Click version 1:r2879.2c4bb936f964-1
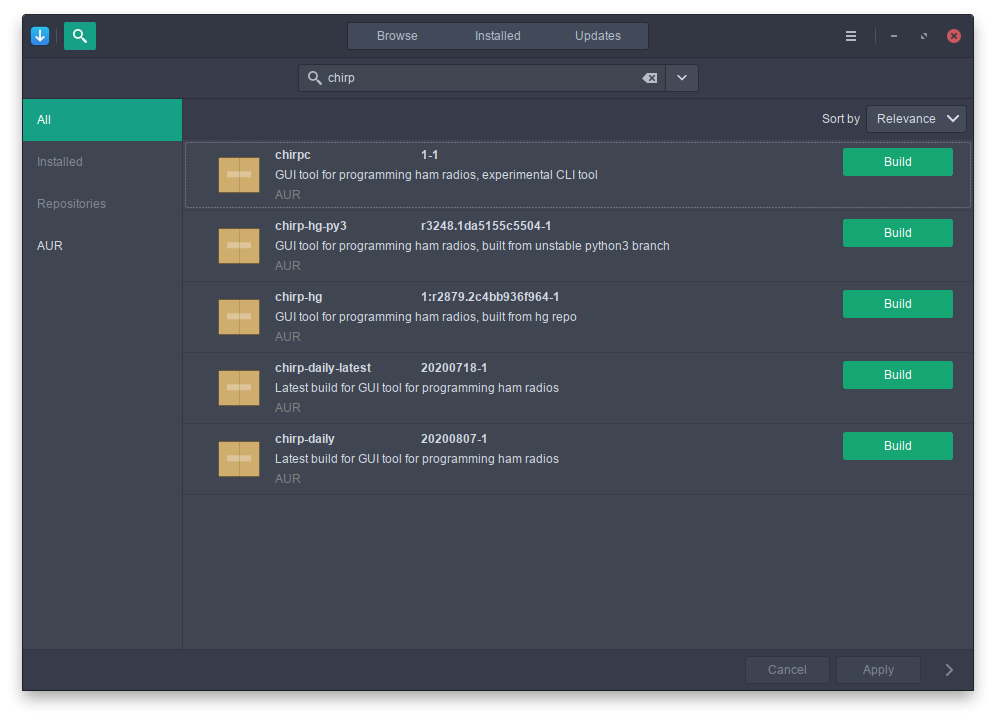Screen dimensions: 996x721 pos(490,297)
